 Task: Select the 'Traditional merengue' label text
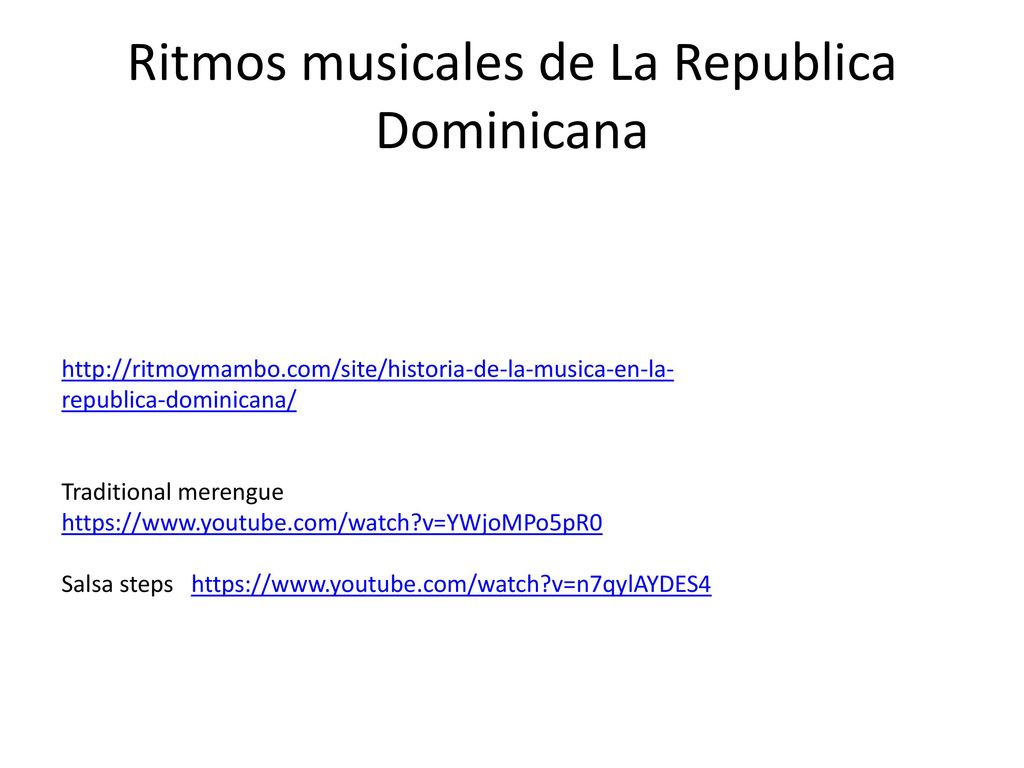(x=172, y=492)
